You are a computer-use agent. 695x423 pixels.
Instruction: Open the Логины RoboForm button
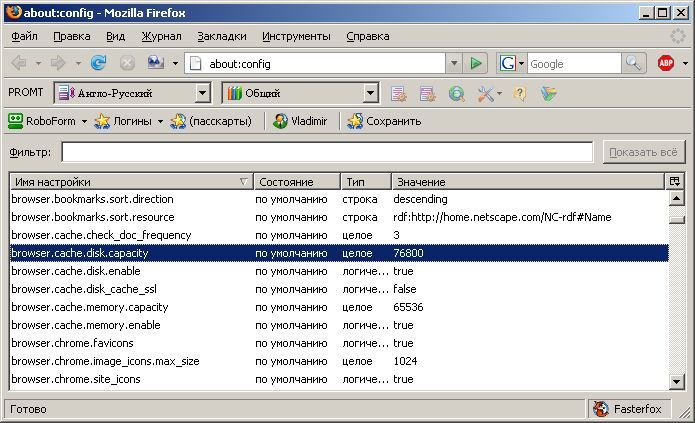[123, 121]
